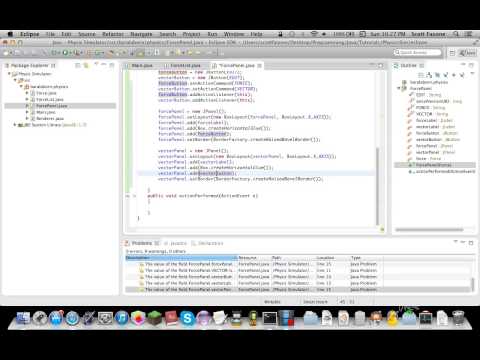Expand the Force.java tree node
Image resolution: width=480 pixels, height=360 pixels.
coord(27,93)
